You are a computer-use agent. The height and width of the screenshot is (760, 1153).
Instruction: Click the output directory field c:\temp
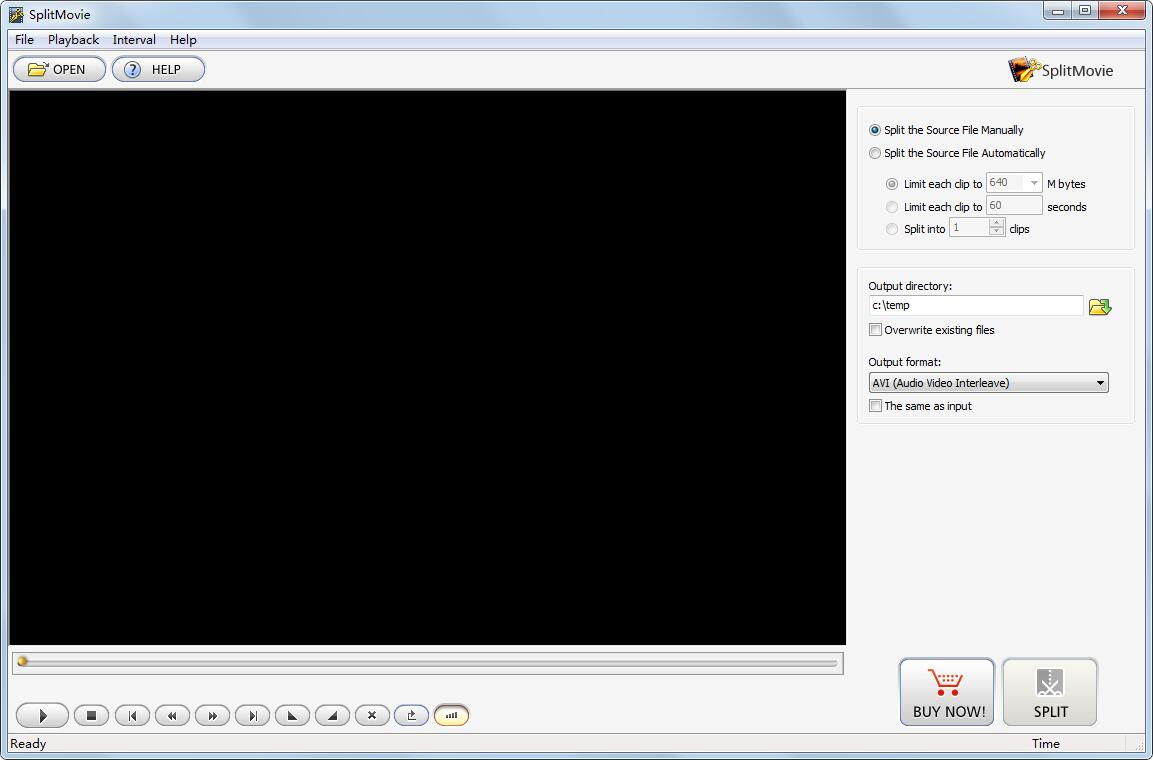(976, 305)
